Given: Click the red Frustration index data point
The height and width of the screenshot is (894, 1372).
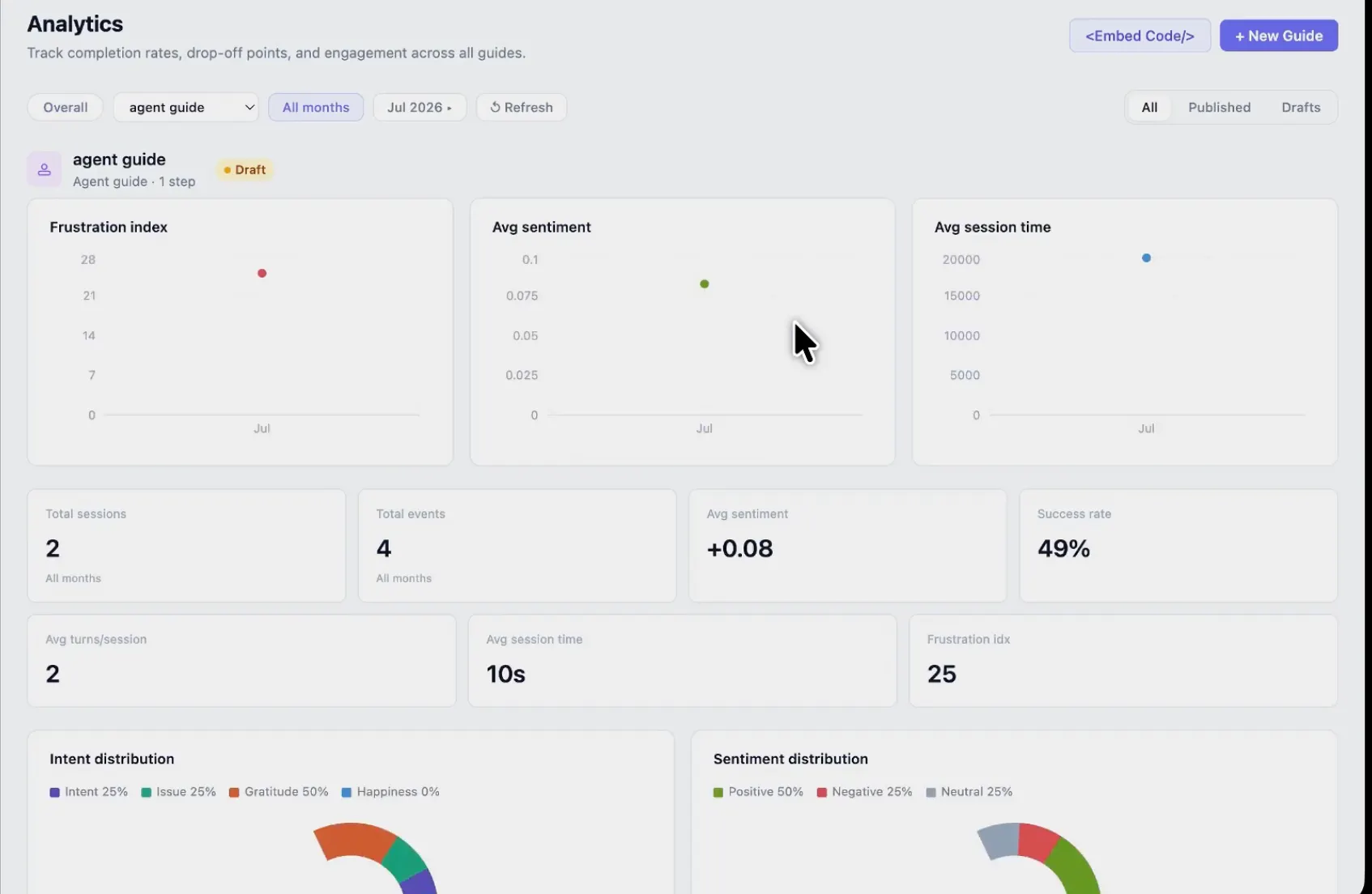Looking at the screenshot, I should (262, 273).
